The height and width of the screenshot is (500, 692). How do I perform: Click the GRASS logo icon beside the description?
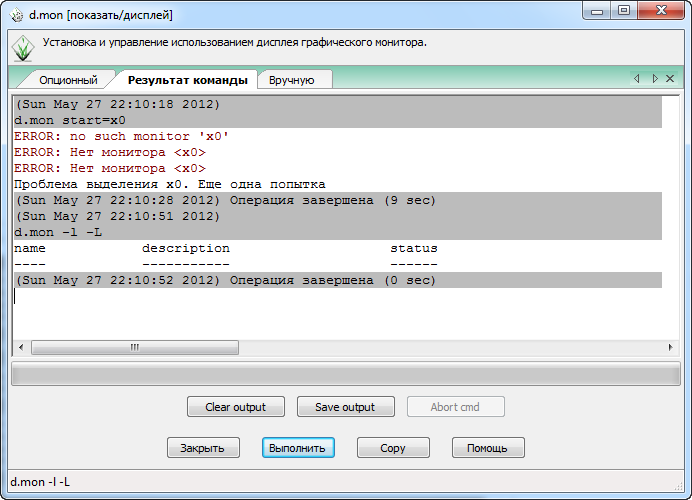[x=23, y=49]
